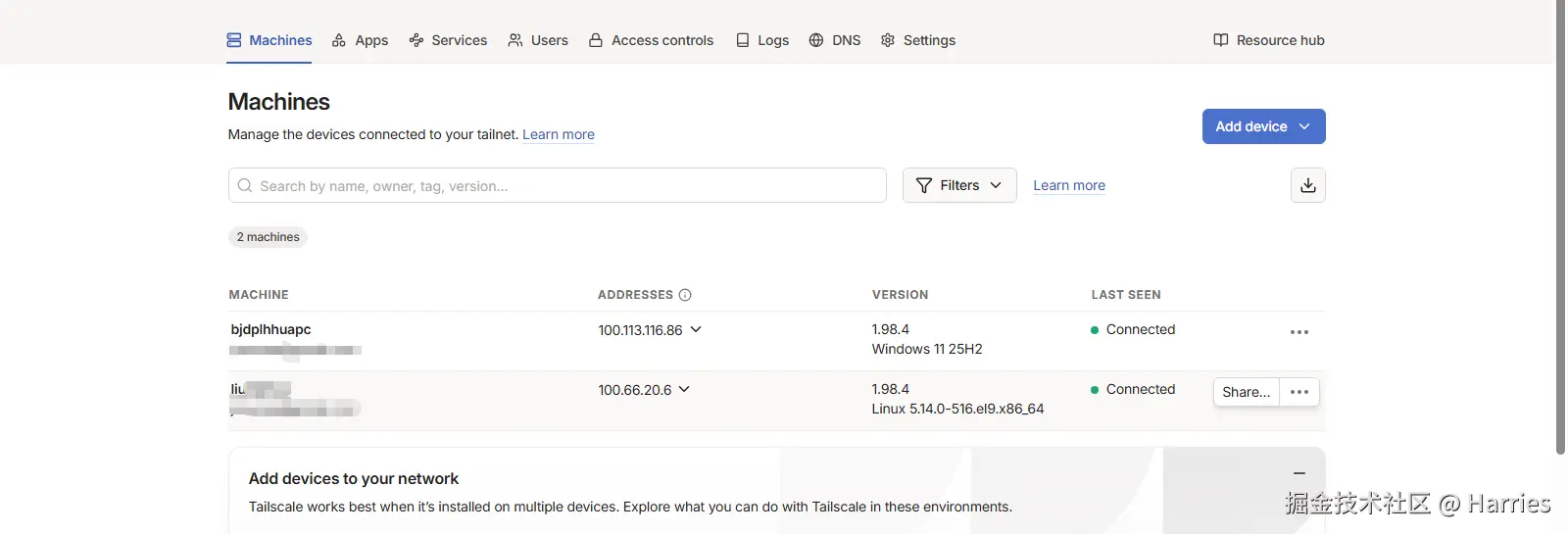The height and width of the screenshot is (534, 1568).
Task: Open the DNS tab
Action: point(835,40)
